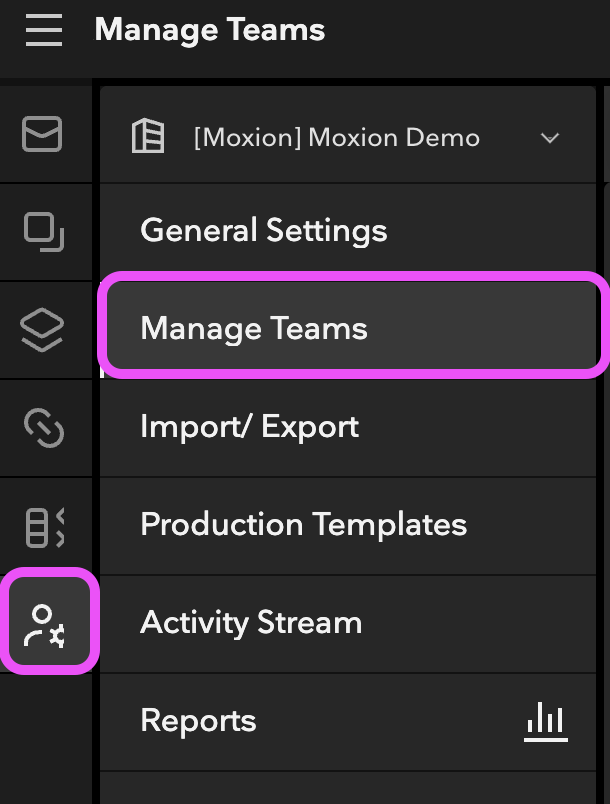Select the overlapping squares sidebar icon
This screenshot has height=804, width=610.
pyautogui.click(x=44, y=232)
